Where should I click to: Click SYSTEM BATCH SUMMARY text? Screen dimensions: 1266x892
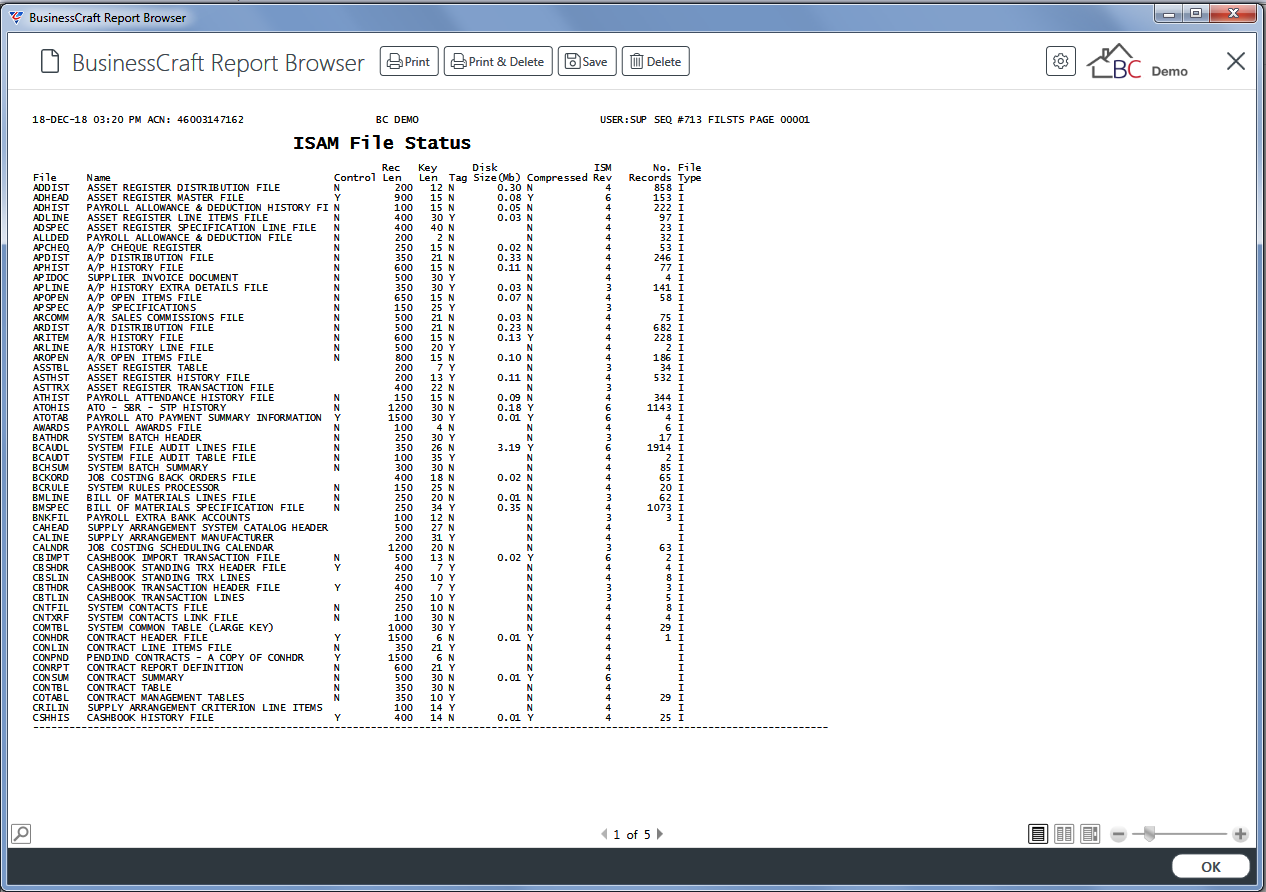click(147, 468)
